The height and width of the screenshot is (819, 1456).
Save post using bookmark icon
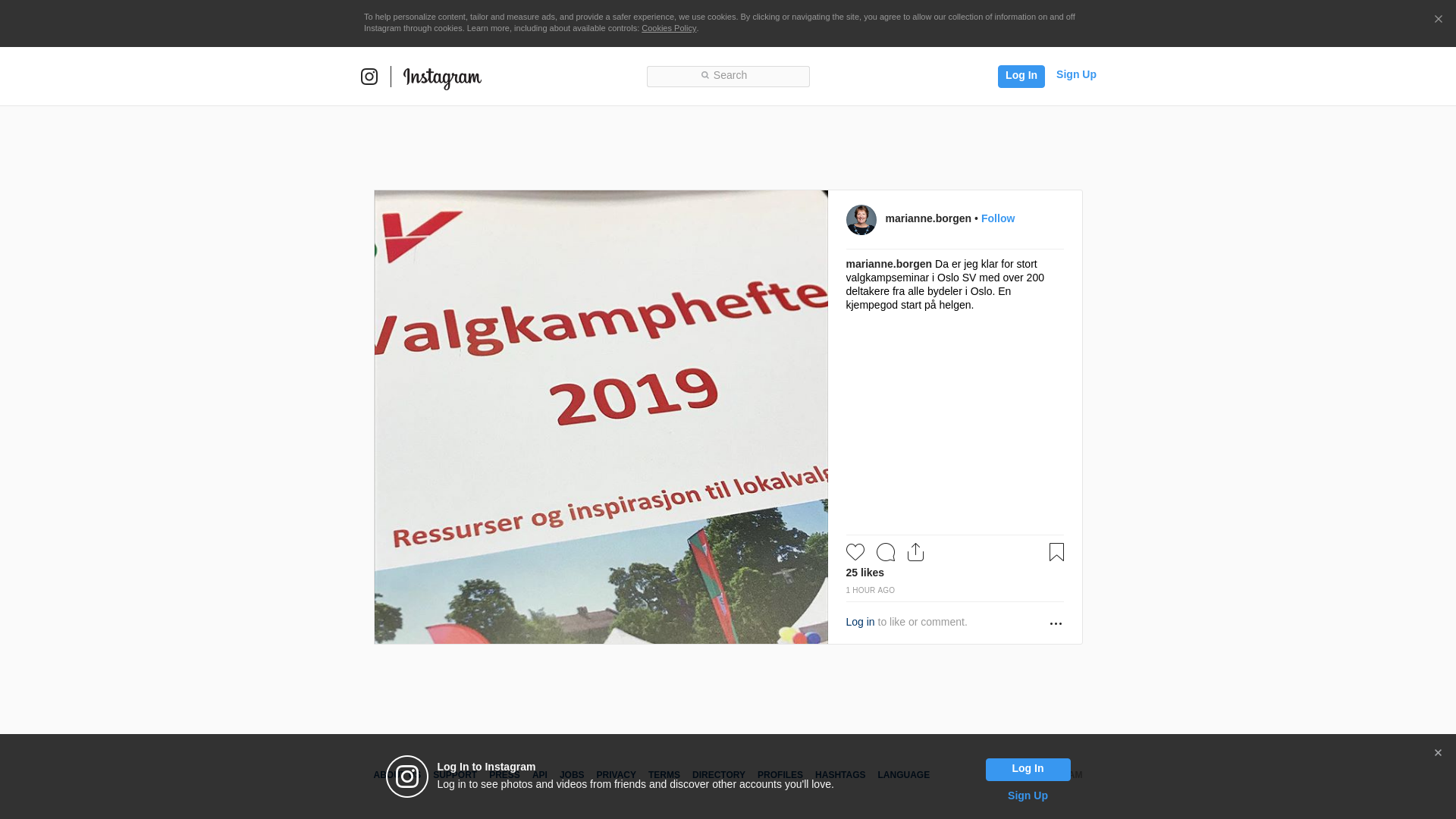click(1056, 552)
